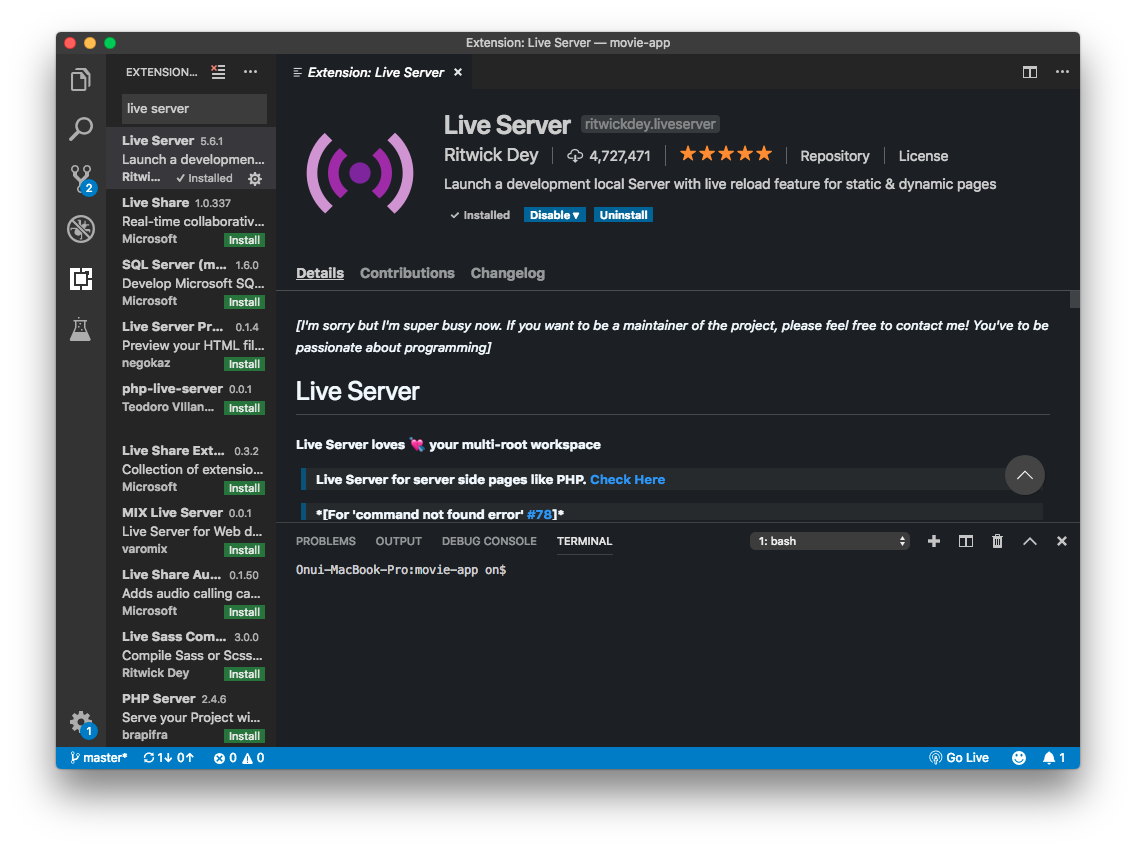This screenshot has height=849, width=1136.
Task: Open feedback smiley in status bar
Action: click(1019, 758)
